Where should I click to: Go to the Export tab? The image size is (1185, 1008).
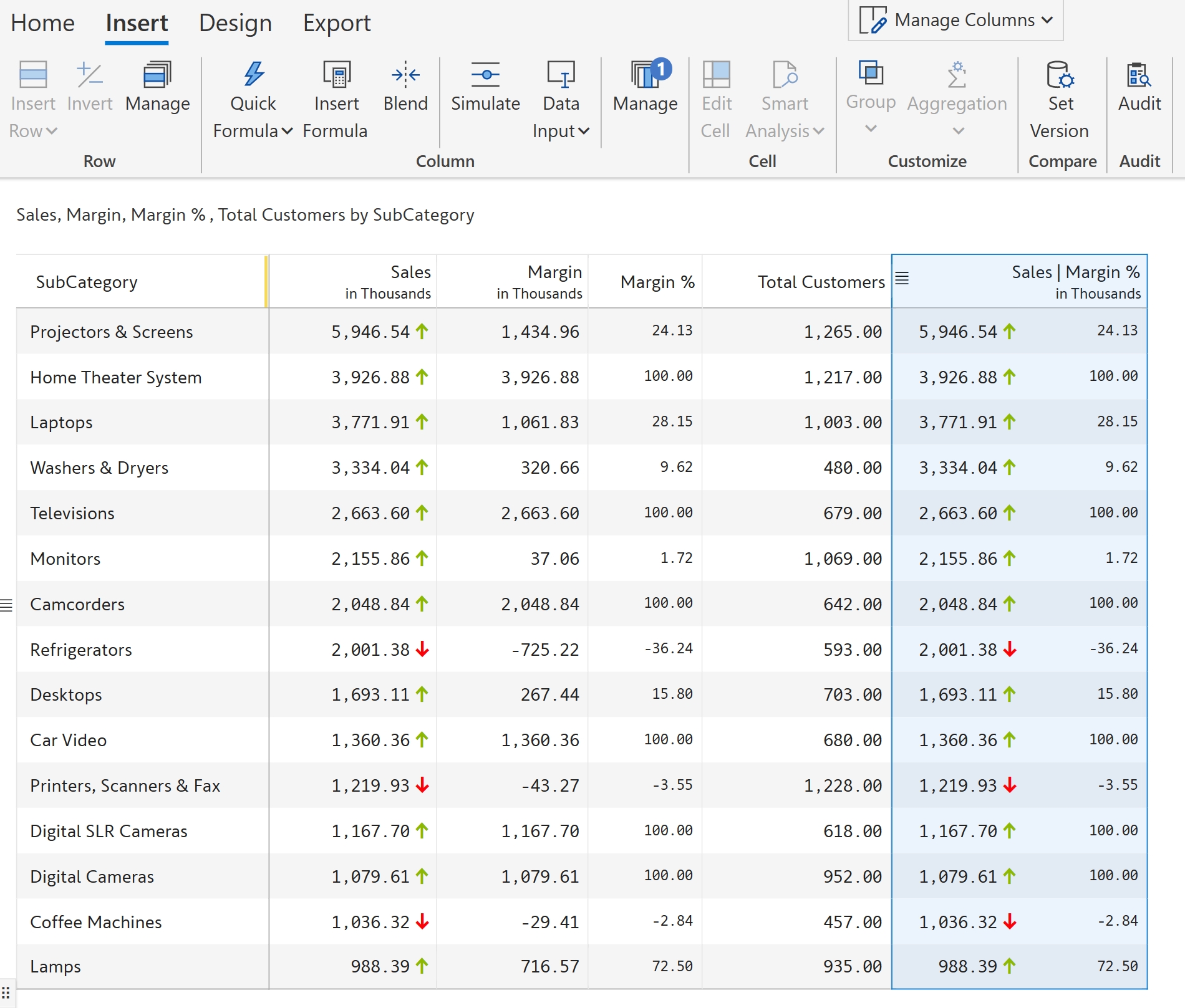(337, 23)
